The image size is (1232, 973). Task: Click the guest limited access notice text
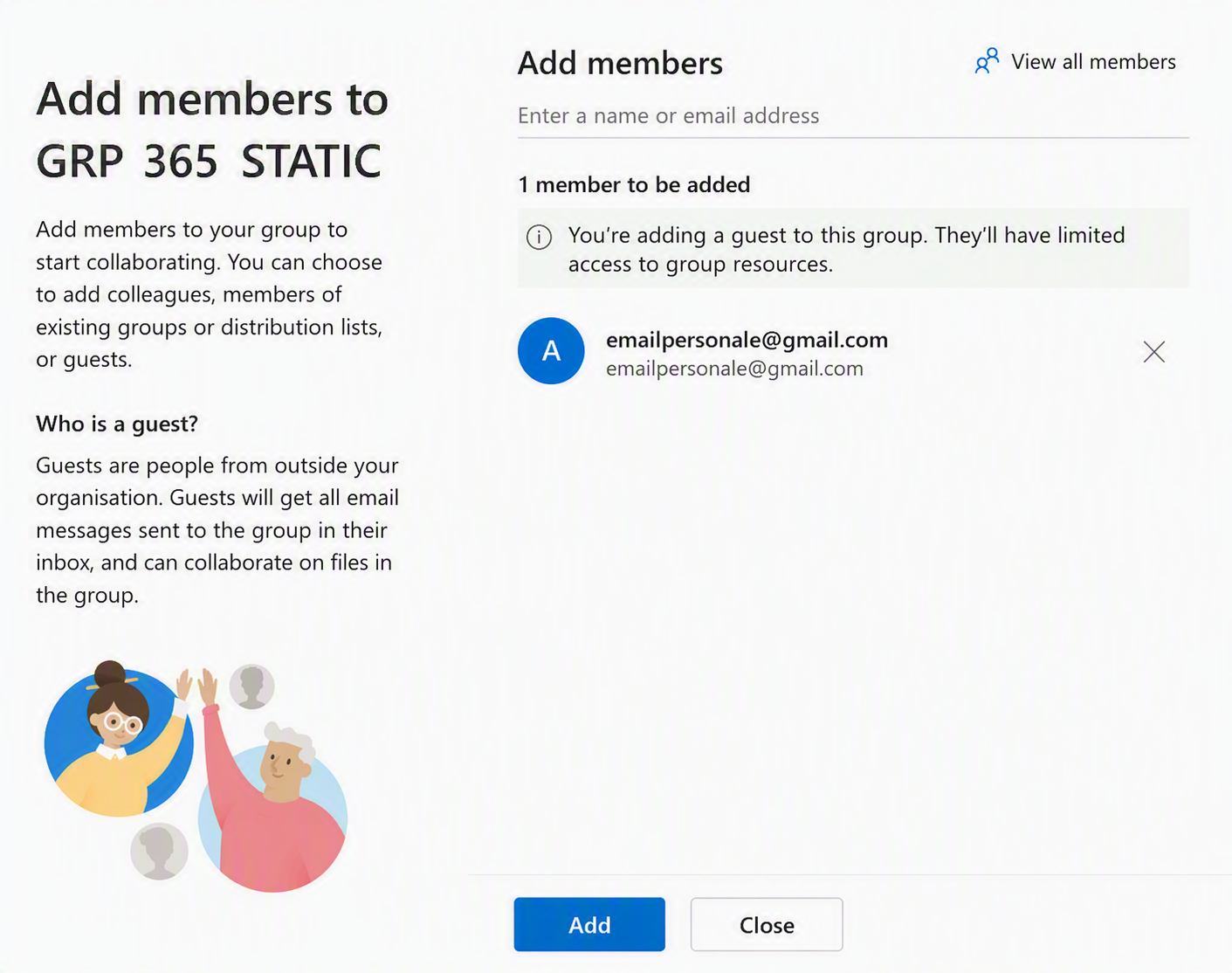click(x=846, y=249)
